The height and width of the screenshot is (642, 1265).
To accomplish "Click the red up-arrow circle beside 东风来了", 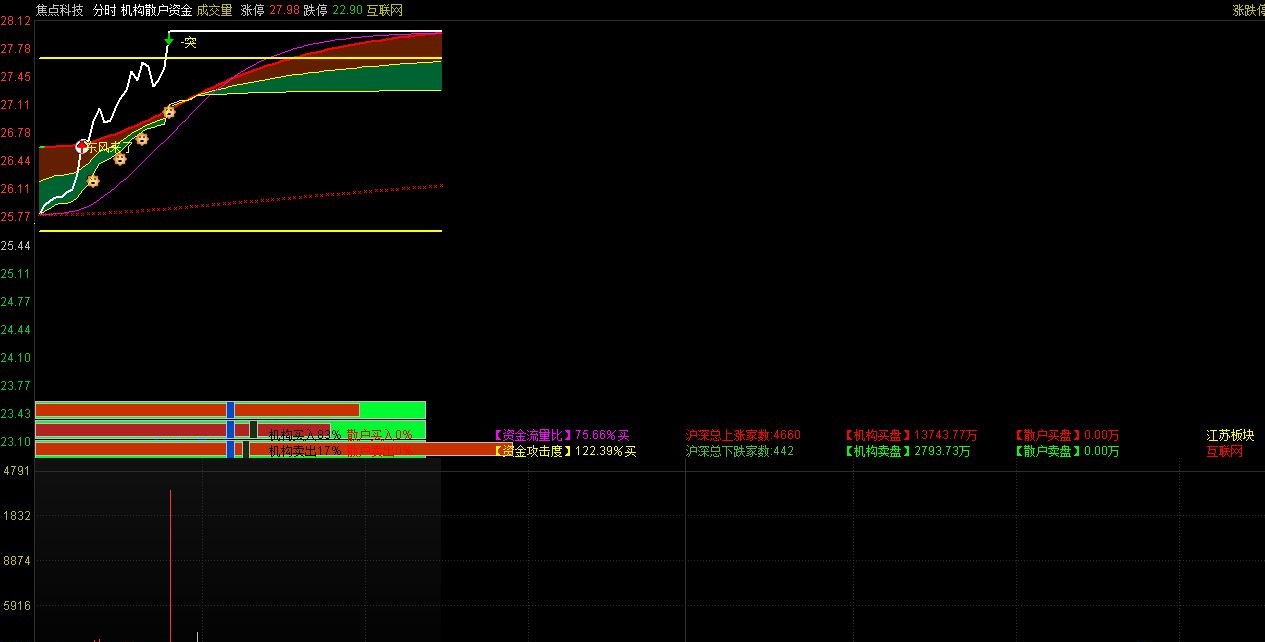I will (x=82, y=146).
